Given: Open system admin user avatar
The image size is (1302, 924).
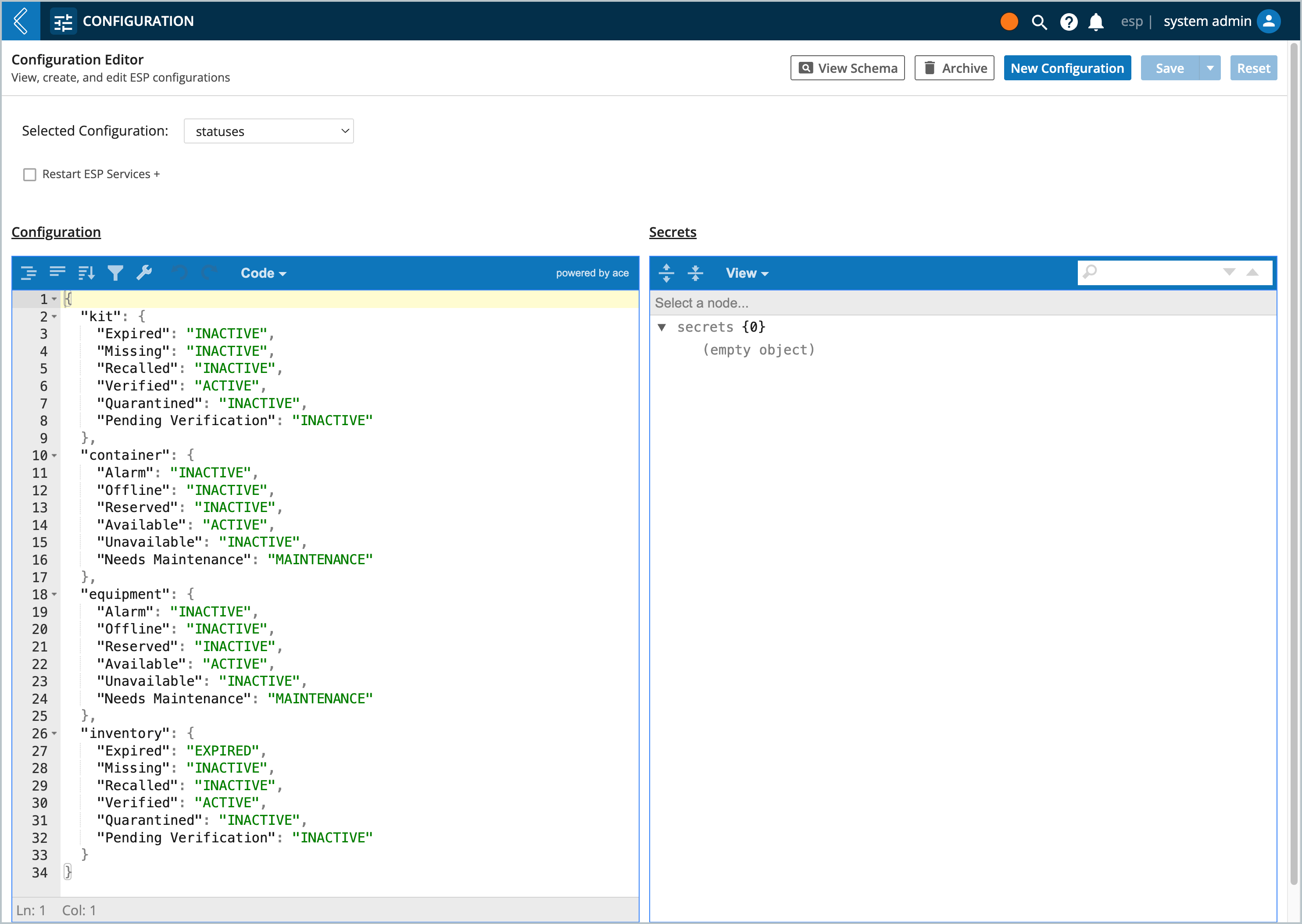Looking at the screenshot, I should 1268,21.
